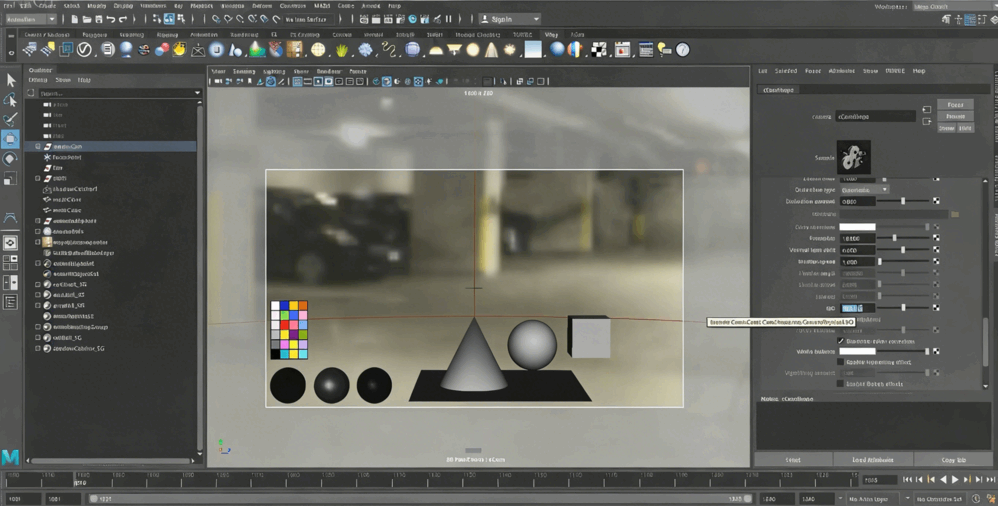Open the menu set dropdown at top-left
Screen dimensions: 998x506
31,19
